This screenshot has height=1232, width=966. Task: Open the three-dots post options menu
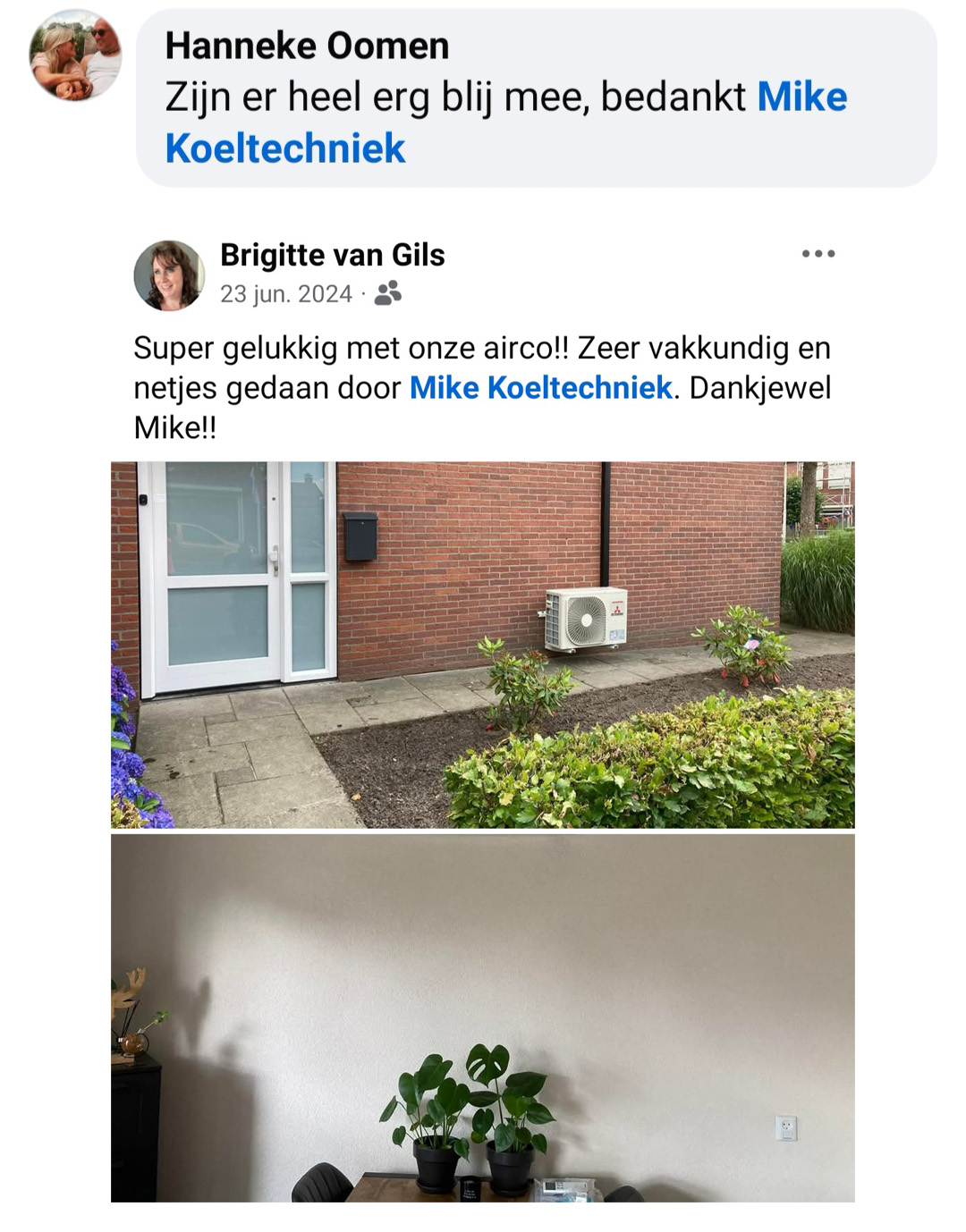[x=818, y=254]
